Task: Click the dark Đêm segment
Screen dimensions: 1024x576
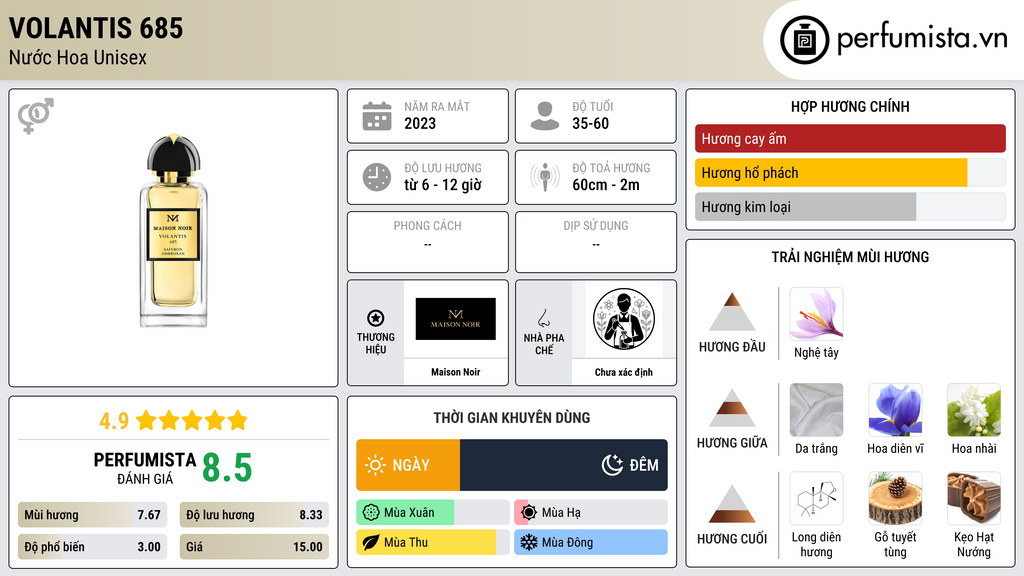Action: (564, 465)
